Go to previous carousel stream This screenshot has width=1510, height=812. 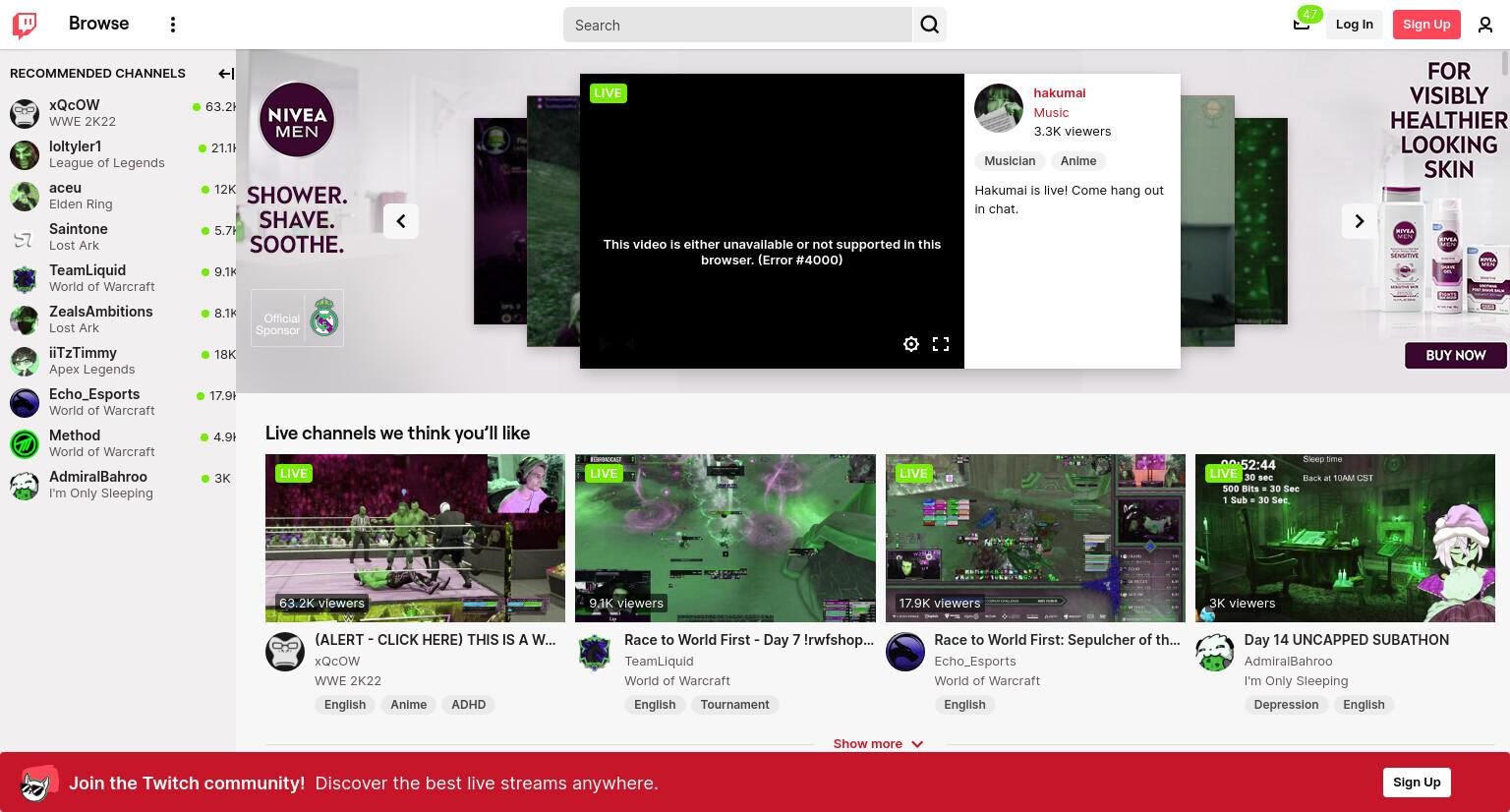pos(401,221)
